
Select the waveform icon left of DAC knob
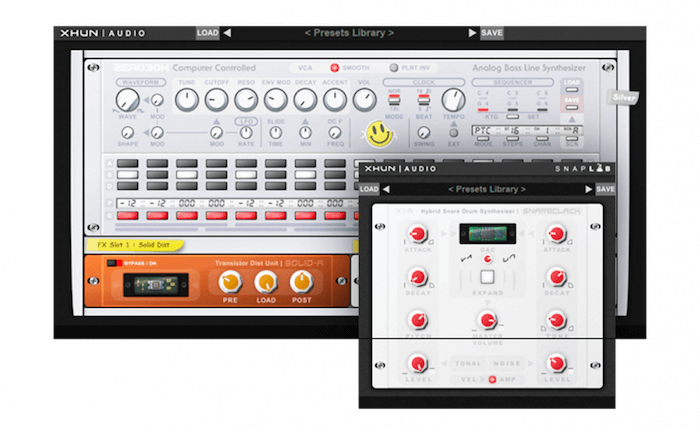467,258
